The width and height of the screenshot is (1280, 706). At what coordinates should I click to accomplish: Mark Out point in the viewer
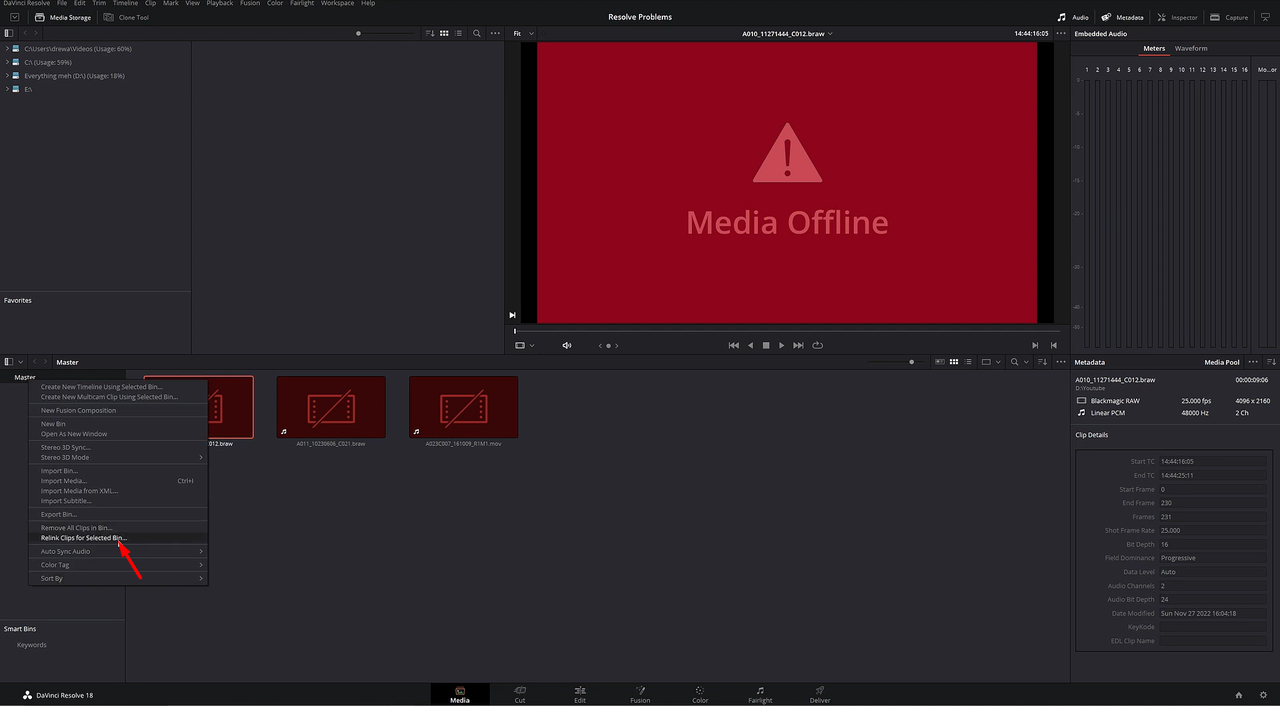[1054, 345]
